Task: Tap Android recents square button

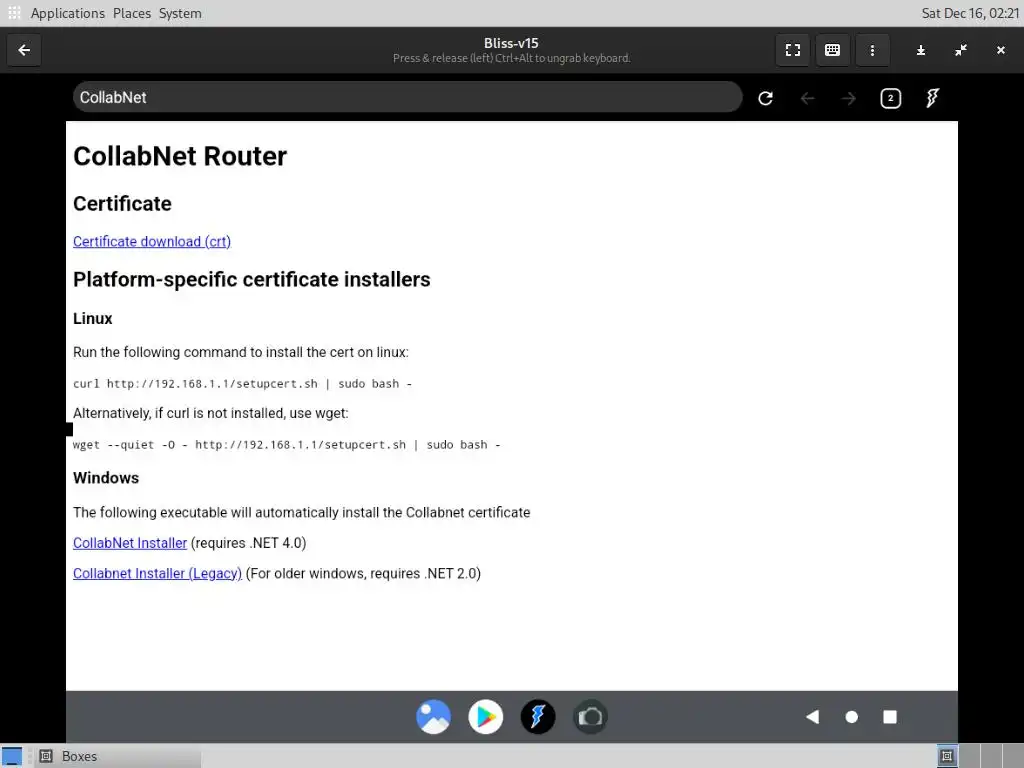Action: (x=890, y=717)
